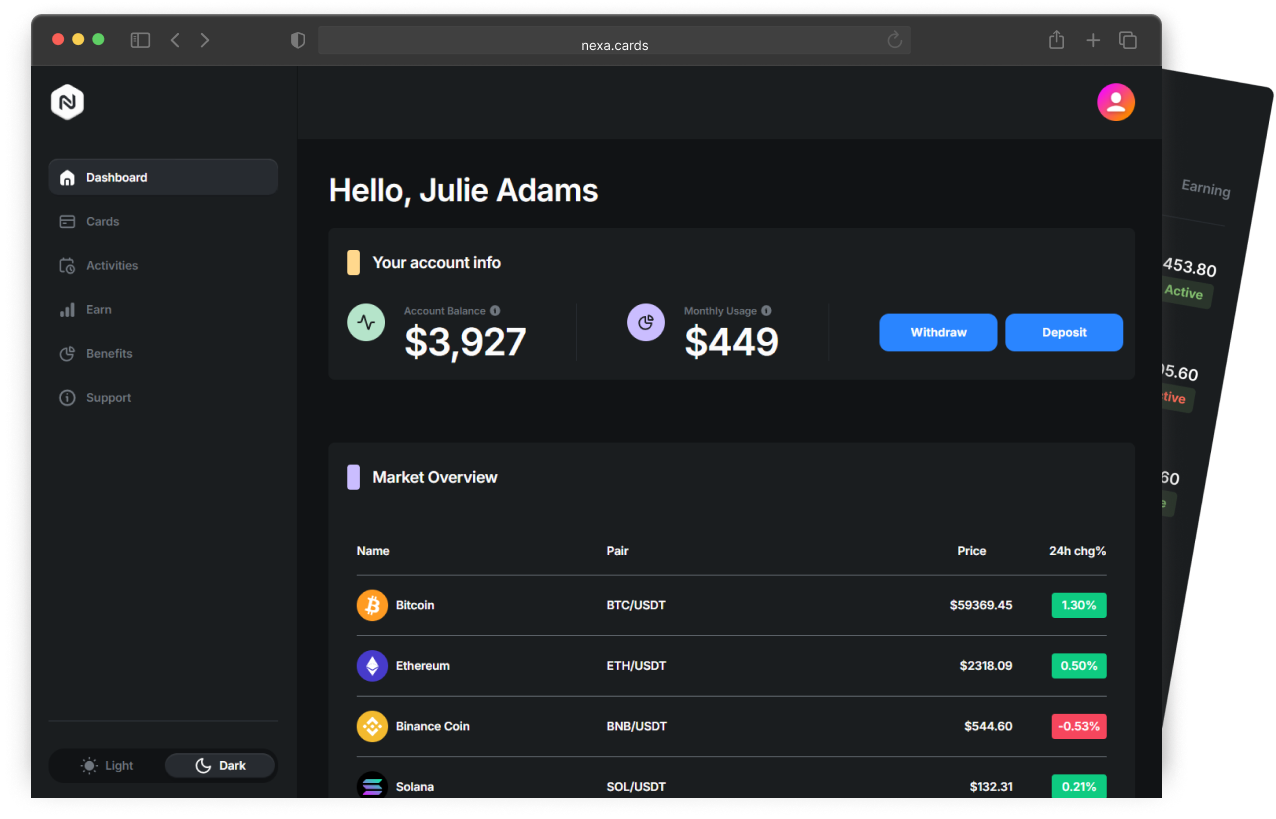This screenshot has height=819, width=1276.
Task: Click the $449 monthly usage amount
Action: coord(731,342)
